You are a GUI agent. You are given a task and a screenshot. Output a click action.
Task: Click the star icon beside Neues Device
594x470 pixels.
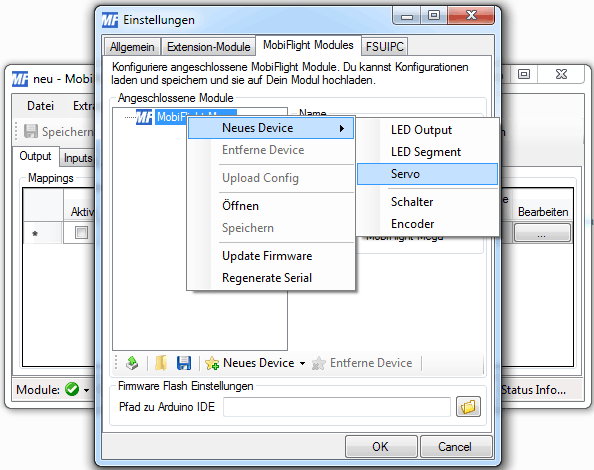tap(212, 363)
